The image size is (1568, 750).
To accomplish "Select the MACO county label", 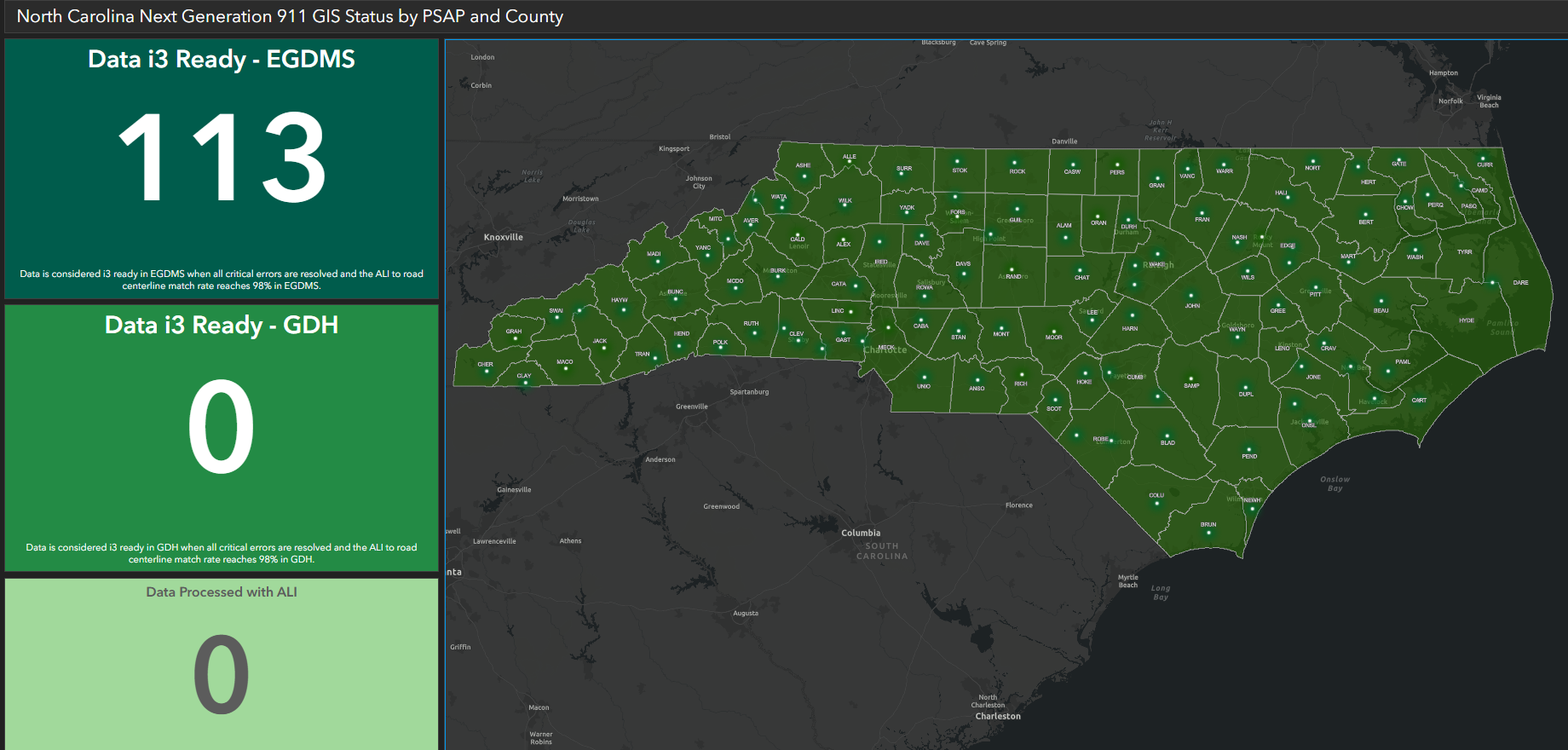I will [x=564, y=361].
